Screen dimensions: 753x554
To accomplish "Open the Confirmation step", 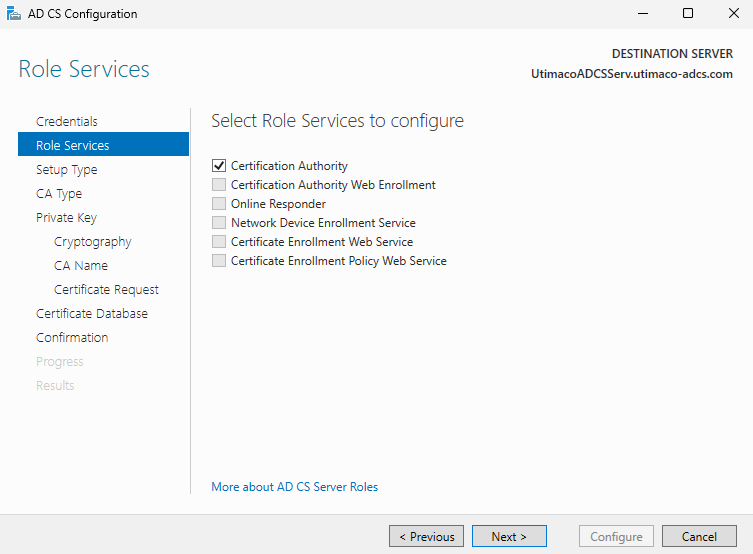I will tap(72, 337).
